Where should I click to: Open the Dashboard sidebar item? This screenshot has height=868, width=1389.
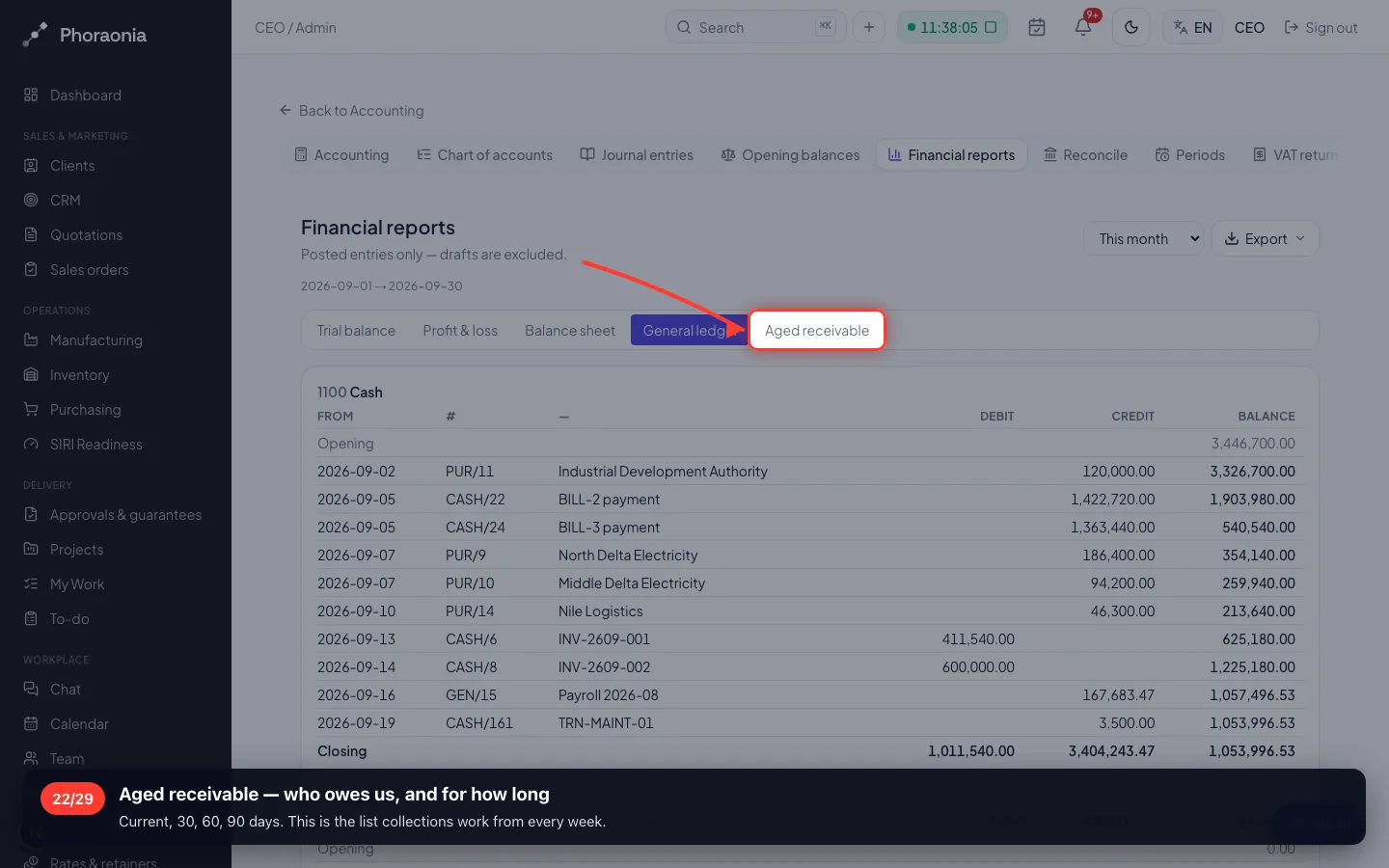[85, 95]
